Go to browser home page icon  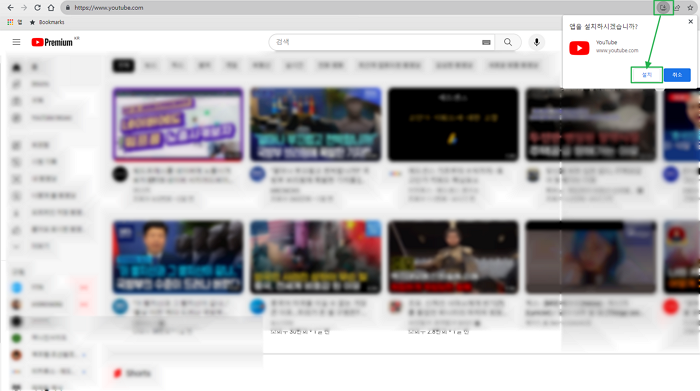(51, 8)
